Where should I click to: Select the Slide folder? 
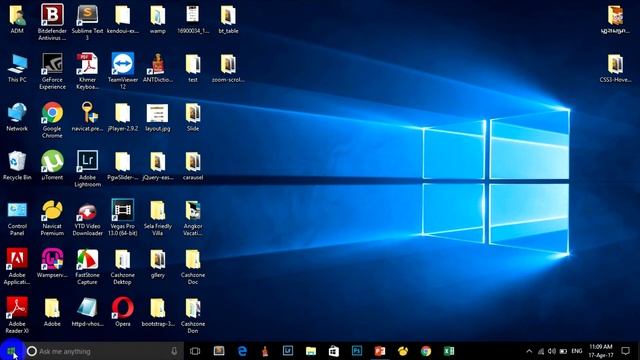pyautogui.click(x=193, y=117)
